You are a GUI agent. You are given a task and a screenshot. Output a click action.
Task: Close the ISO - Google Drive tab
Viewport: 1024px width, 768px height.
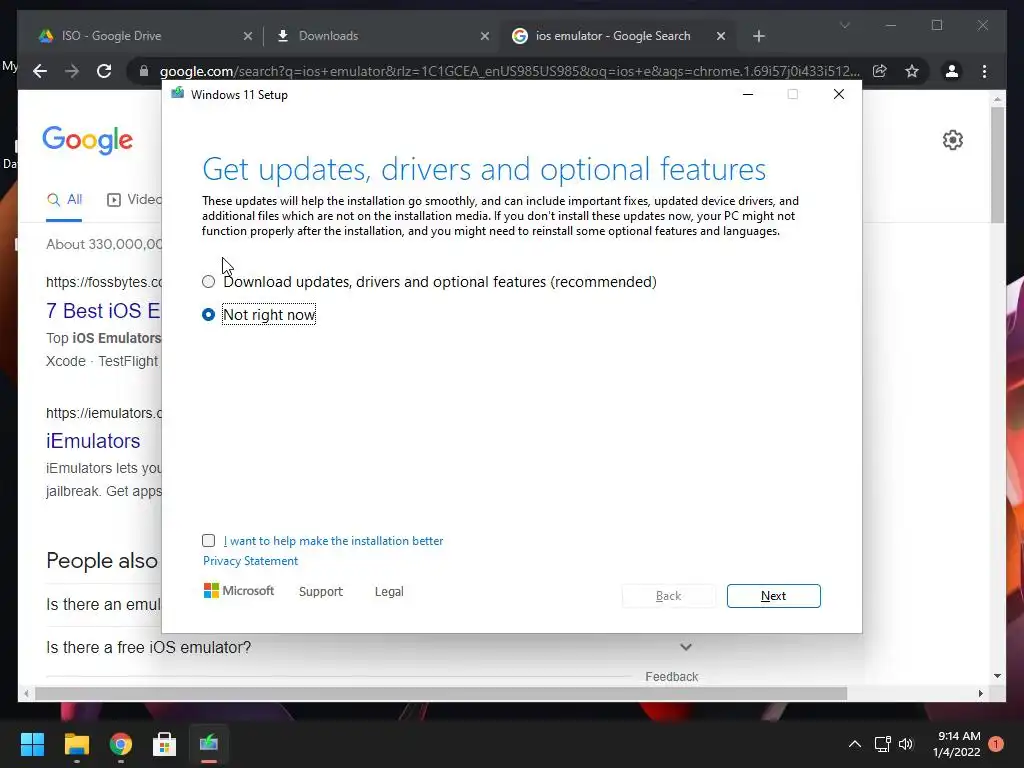click(x=248, y=36)
